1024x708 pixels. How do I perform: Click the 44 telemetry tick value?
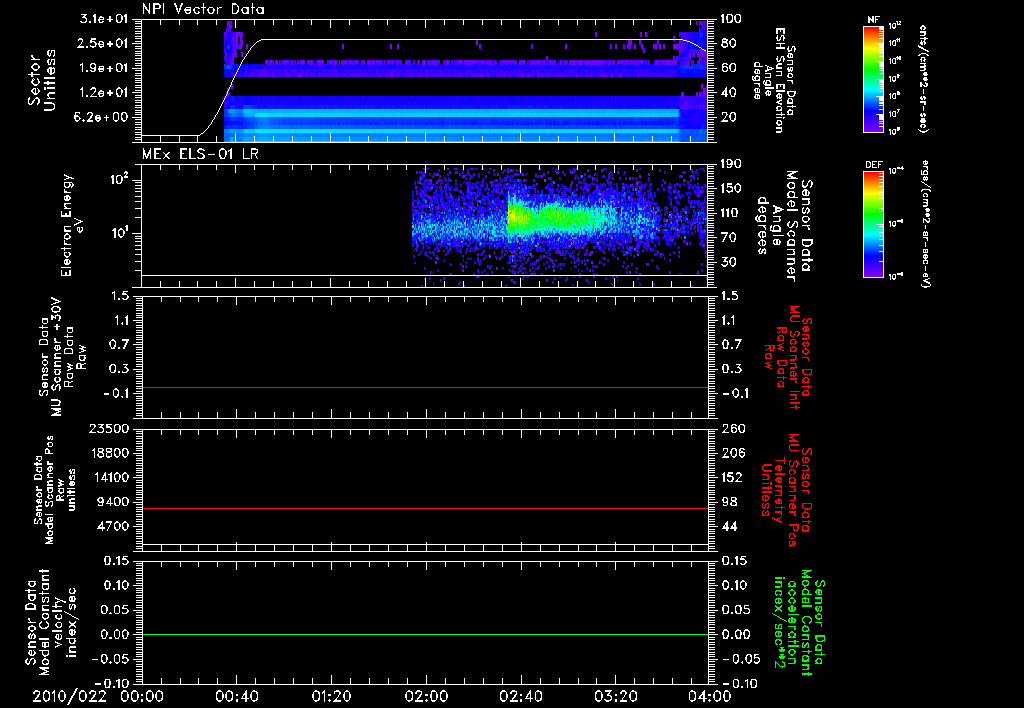pyautogui.click(x=728, y=526)
